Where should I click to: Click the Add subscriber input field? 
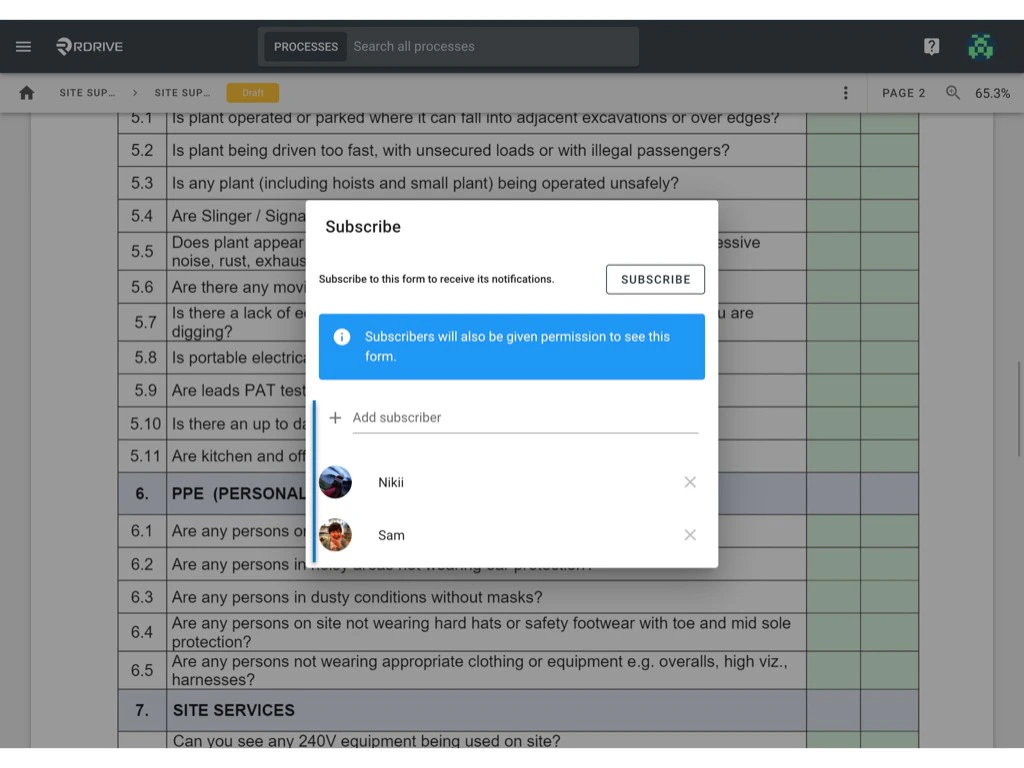[x=525, y=417]
